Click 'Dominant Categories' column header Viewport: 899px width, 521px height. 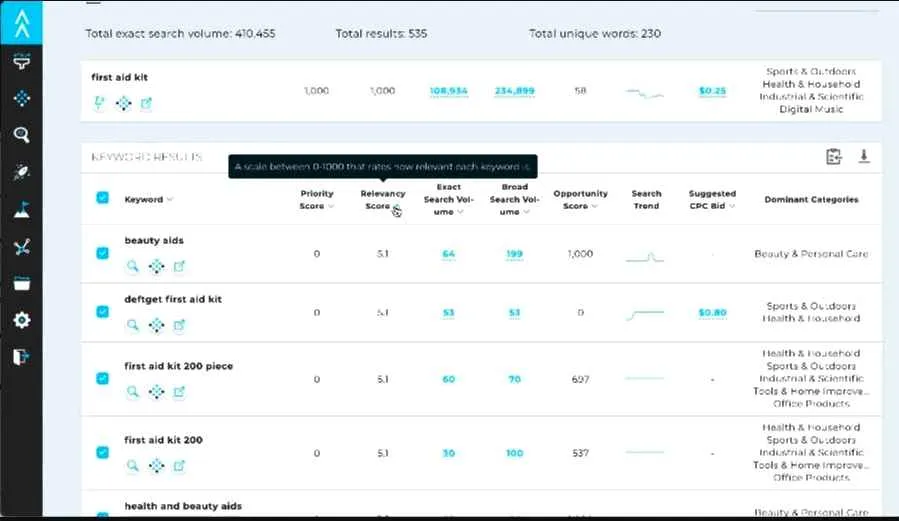coord(811,199)
